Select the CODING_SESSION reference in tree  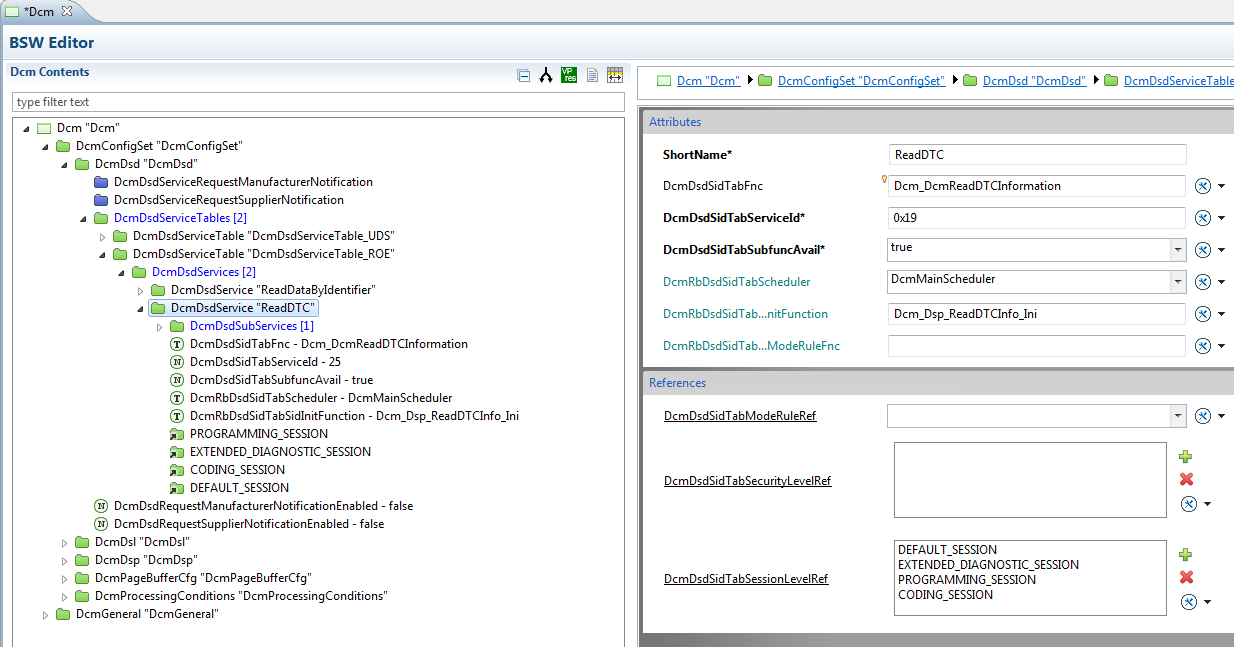pyautogui.click(x=228, y=470)
